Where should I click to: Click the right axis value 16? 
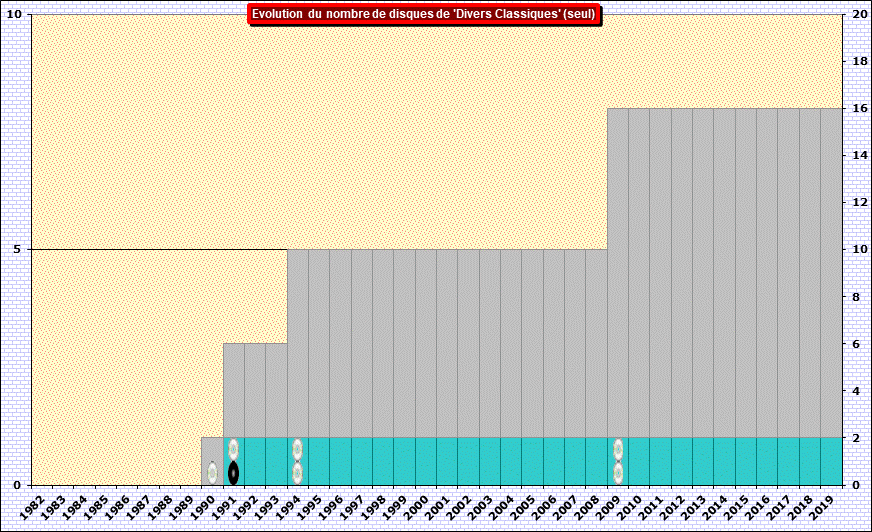click(859, 108)
